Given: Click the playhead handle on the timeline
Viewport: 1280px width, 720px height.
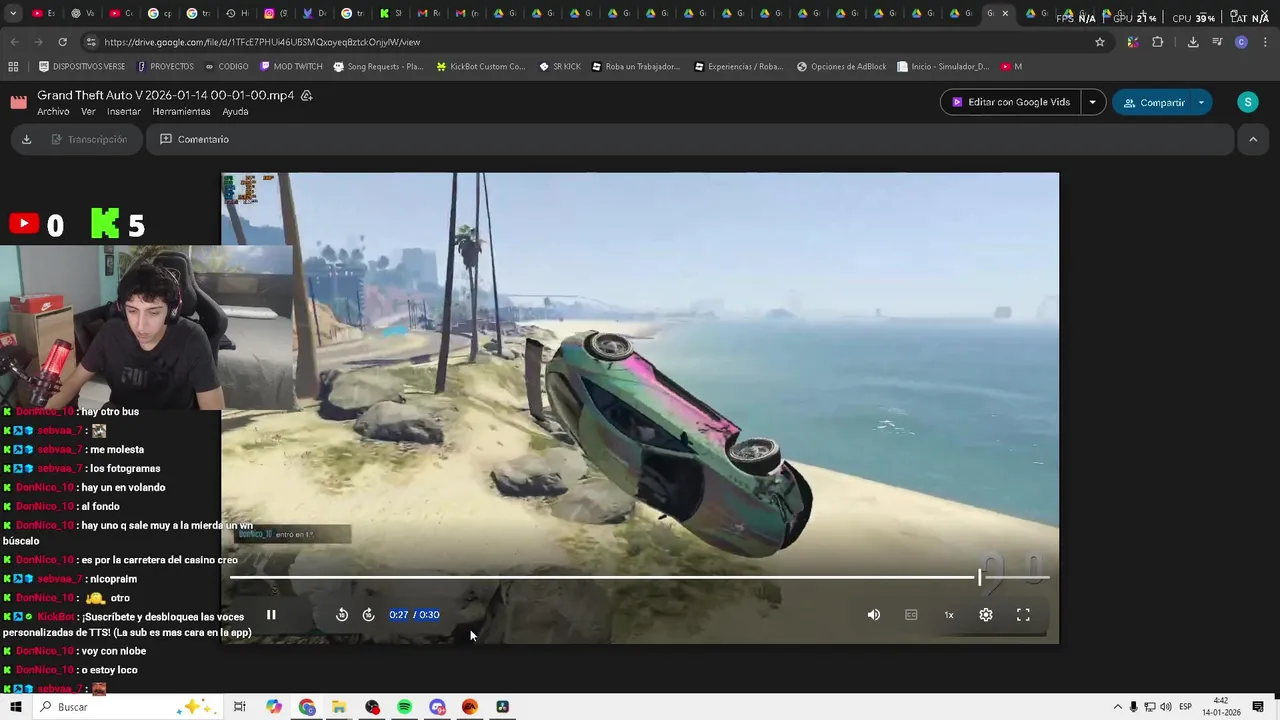Looking at the screenshot, I should pyautogui.click(x=980, y=577).
